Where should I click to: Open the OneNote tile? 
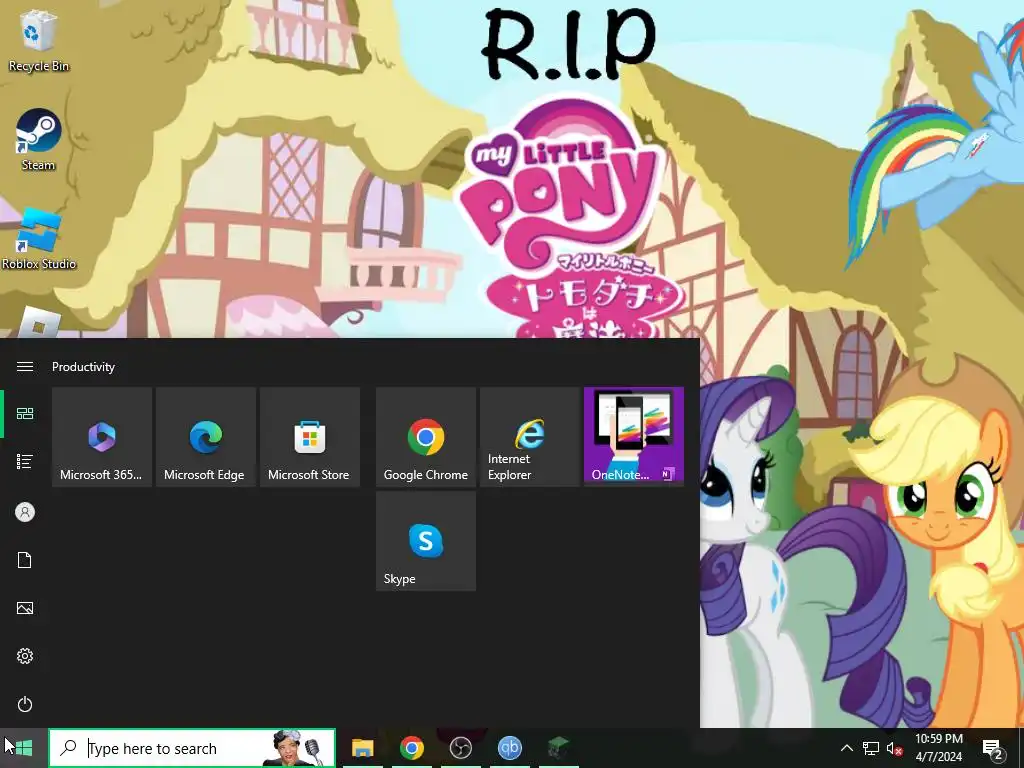coord(633,437)
